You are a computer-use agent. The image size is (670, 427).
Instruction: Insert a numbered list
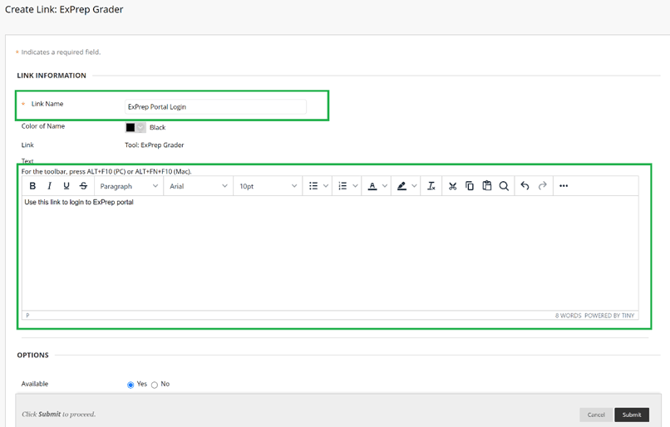coord(343,186)
